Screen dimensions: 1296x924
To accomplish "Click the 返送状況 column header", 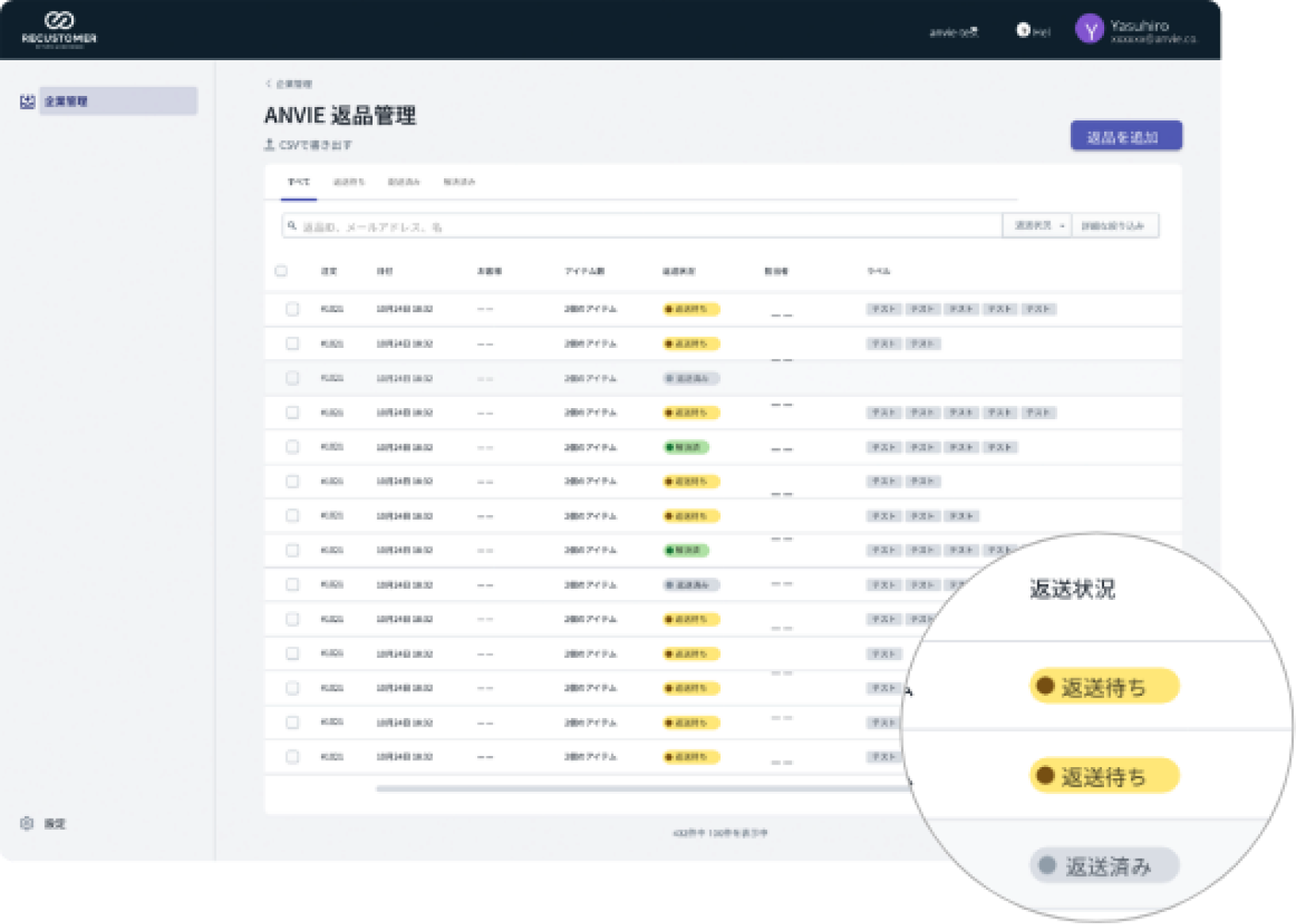I will coord(679,272).
